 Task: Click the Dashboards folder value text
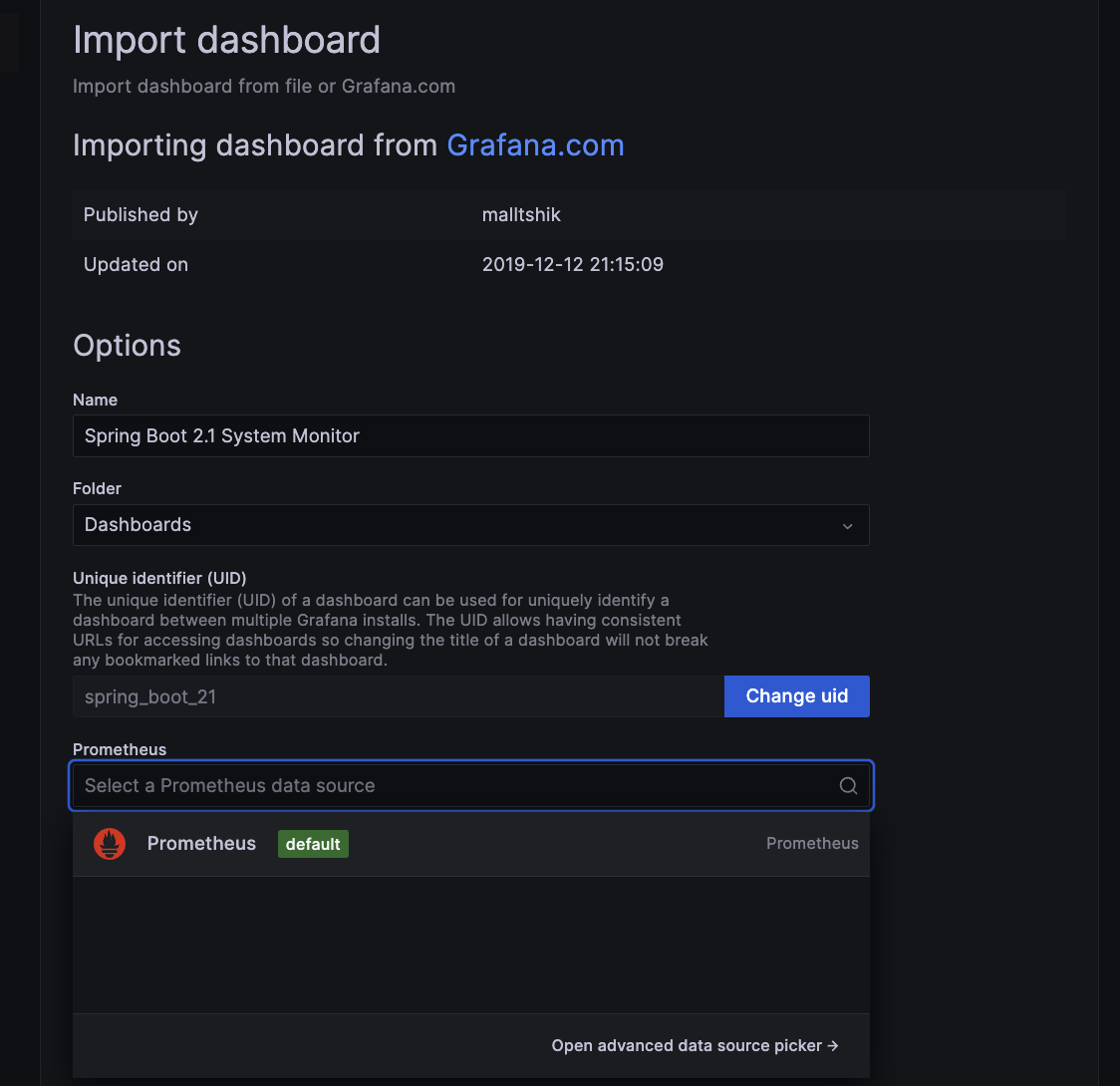tap(138, 525)
